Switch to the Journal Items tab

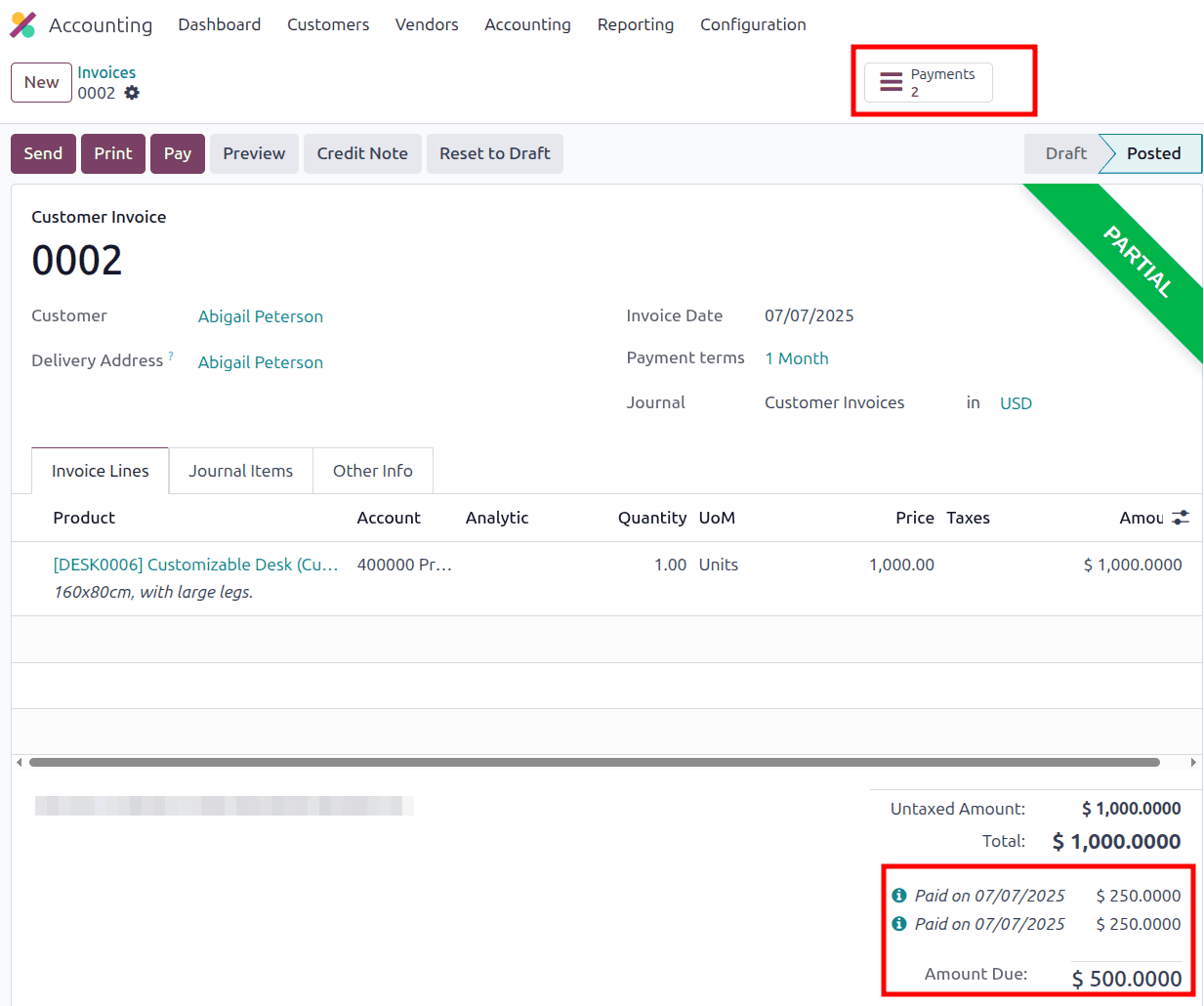click(x=241, y=471)
